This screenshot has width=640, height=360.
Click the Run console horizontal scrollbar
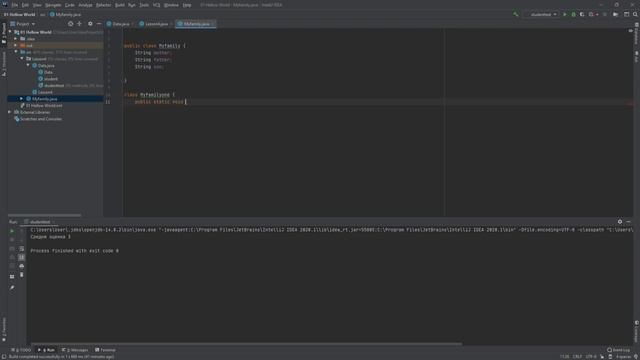(247, 344)
